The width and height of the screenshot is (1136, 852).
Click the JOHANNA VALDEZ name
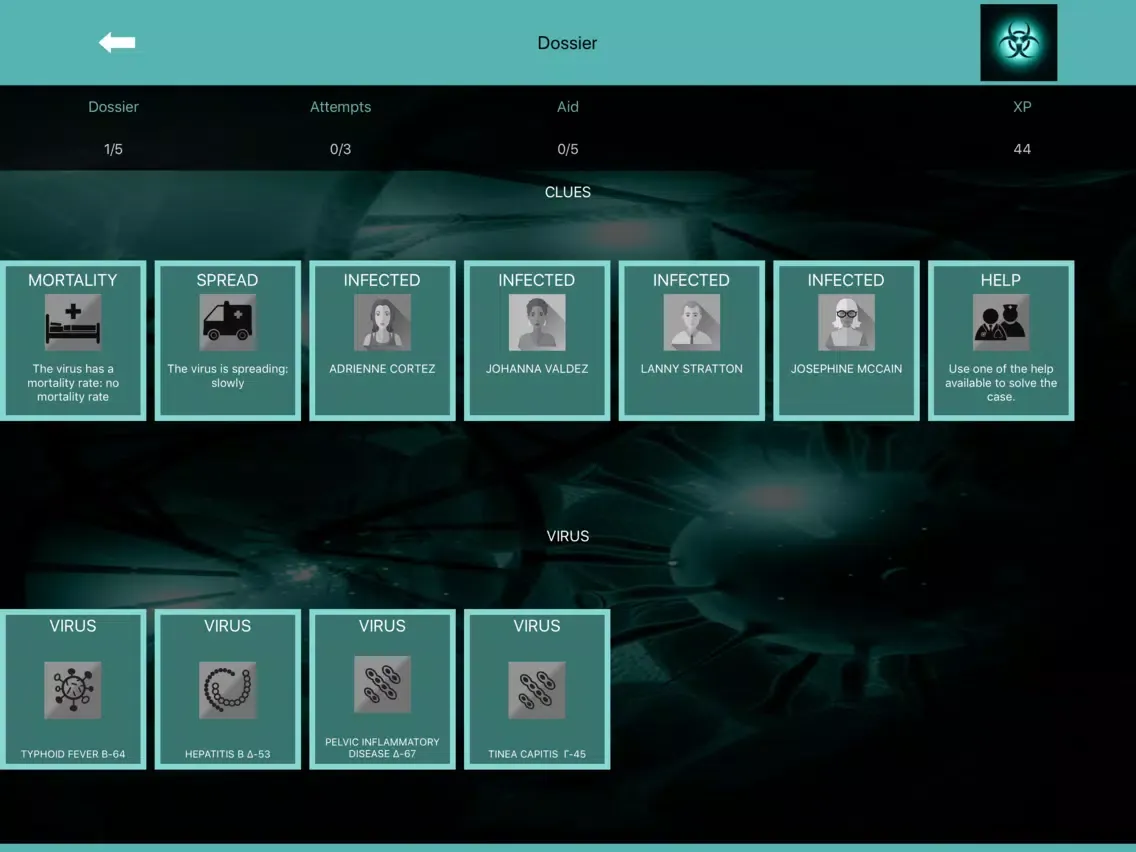pyautogui.click(x=537, y=369)
